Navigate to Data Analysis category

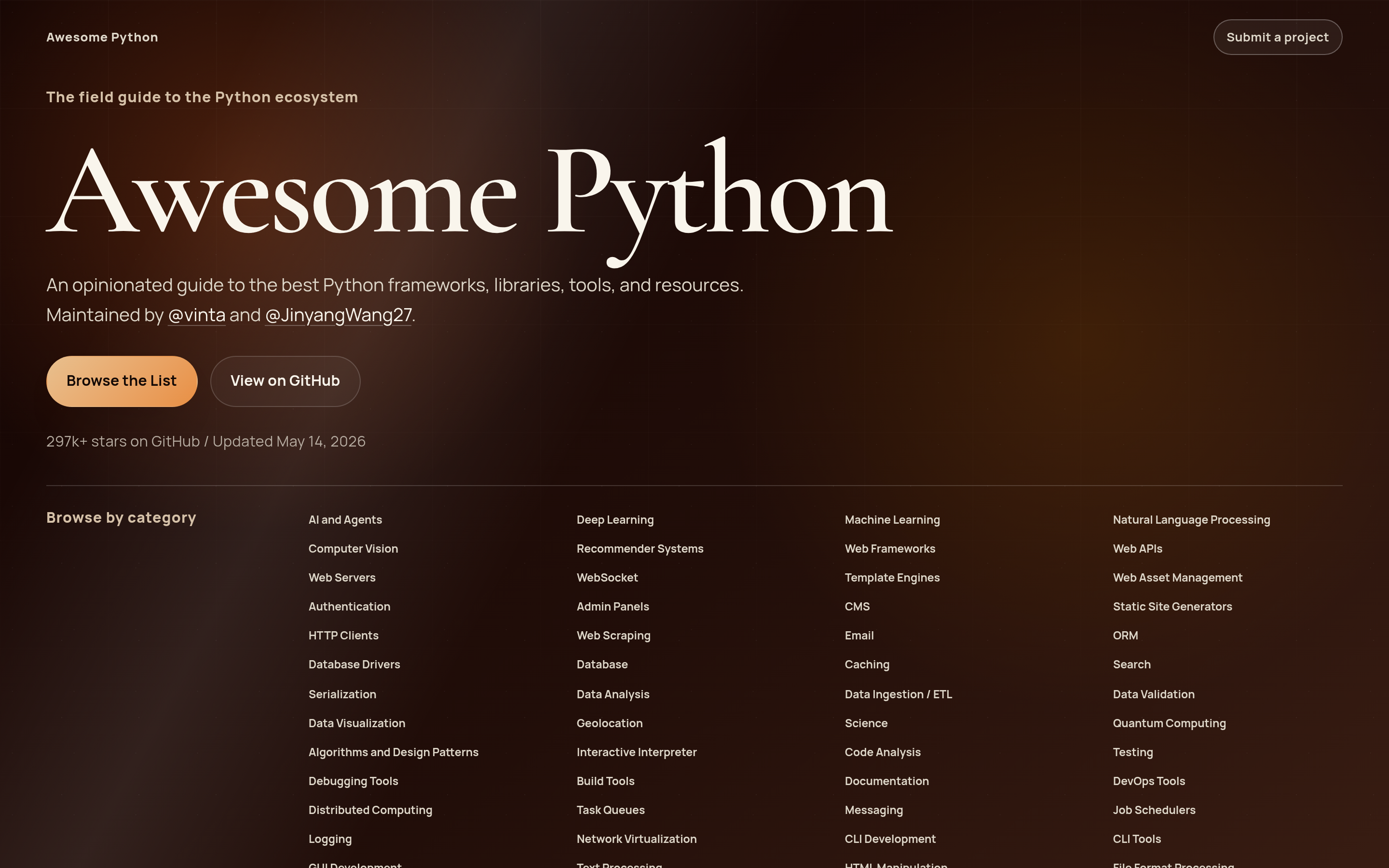click(613, 694)
